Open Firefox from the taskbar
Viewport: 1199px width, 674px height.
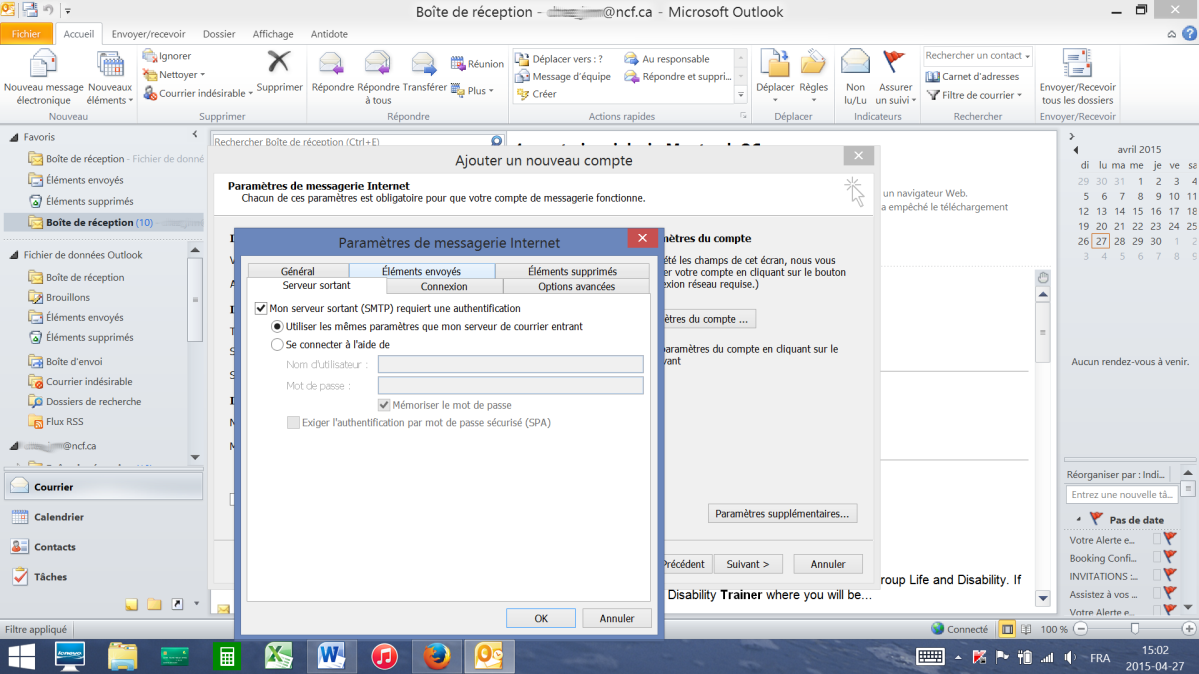(x=437, y=656)
